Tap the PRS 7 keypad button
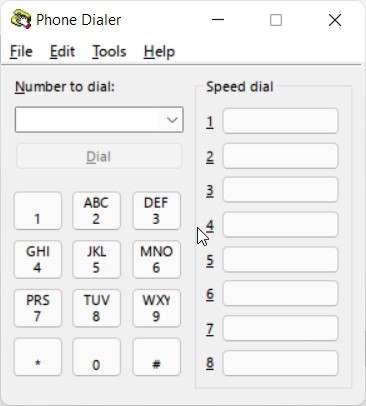Image resolution: width=366 pixels, height=406 pixels. [x=38, y=308]
